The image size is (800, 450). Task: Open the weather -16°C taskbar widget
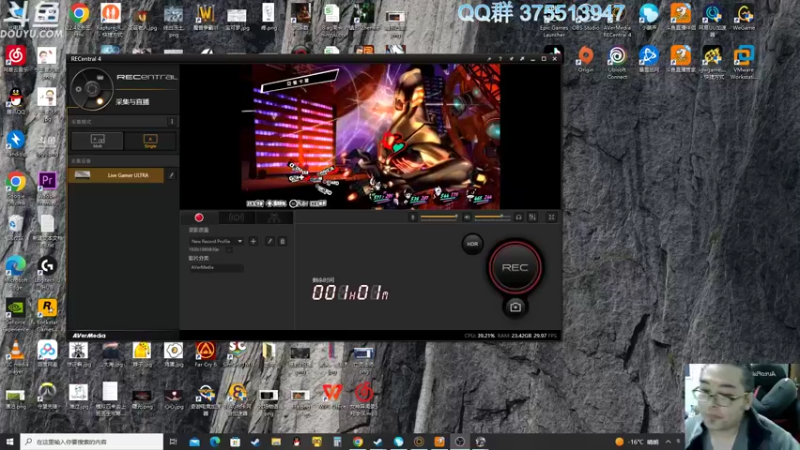(x=637, y=442)
